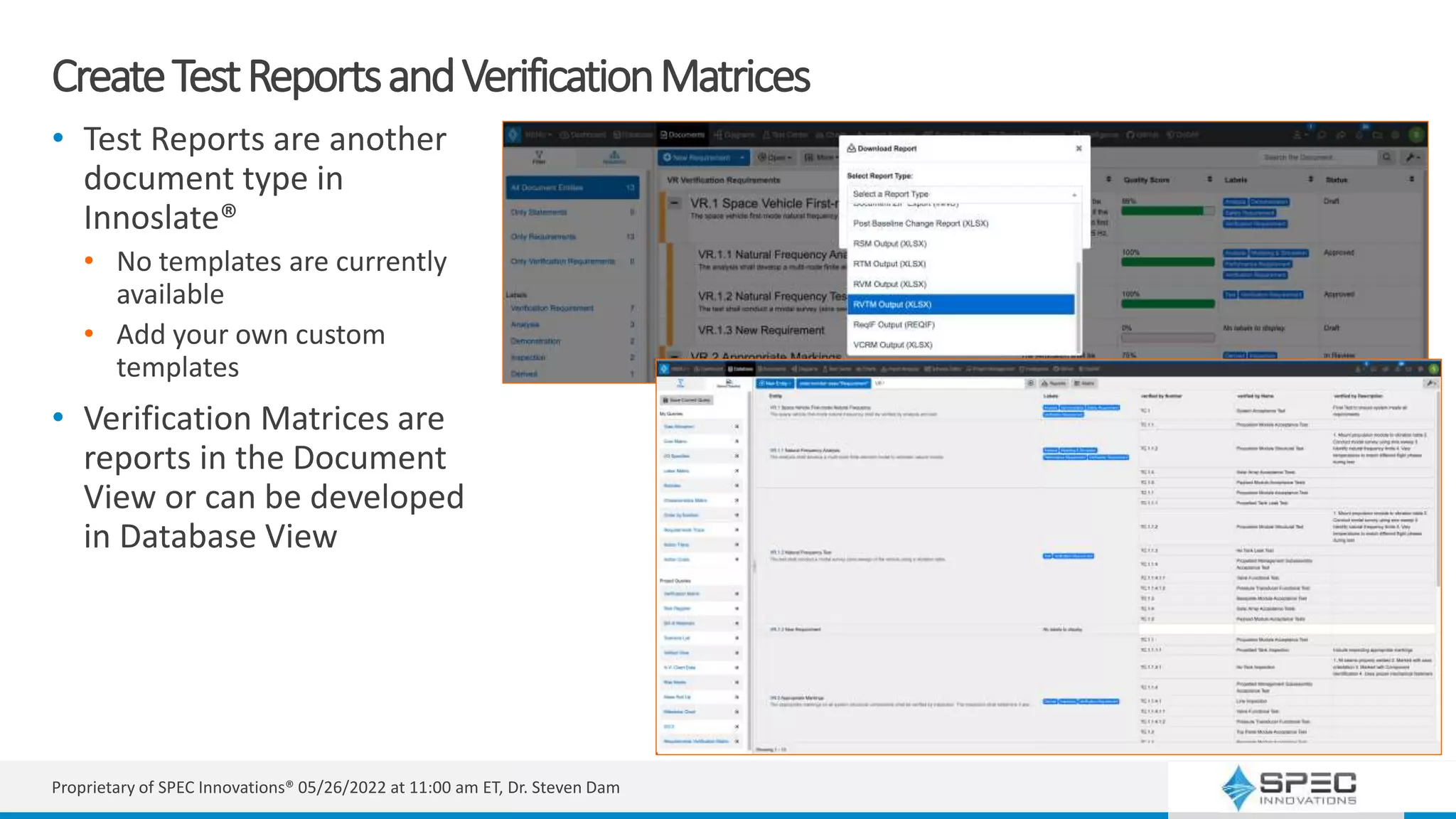Click Save Current Query button
Image resolution: width=1456 pixels, height=819 pixels.
point(687,400)
